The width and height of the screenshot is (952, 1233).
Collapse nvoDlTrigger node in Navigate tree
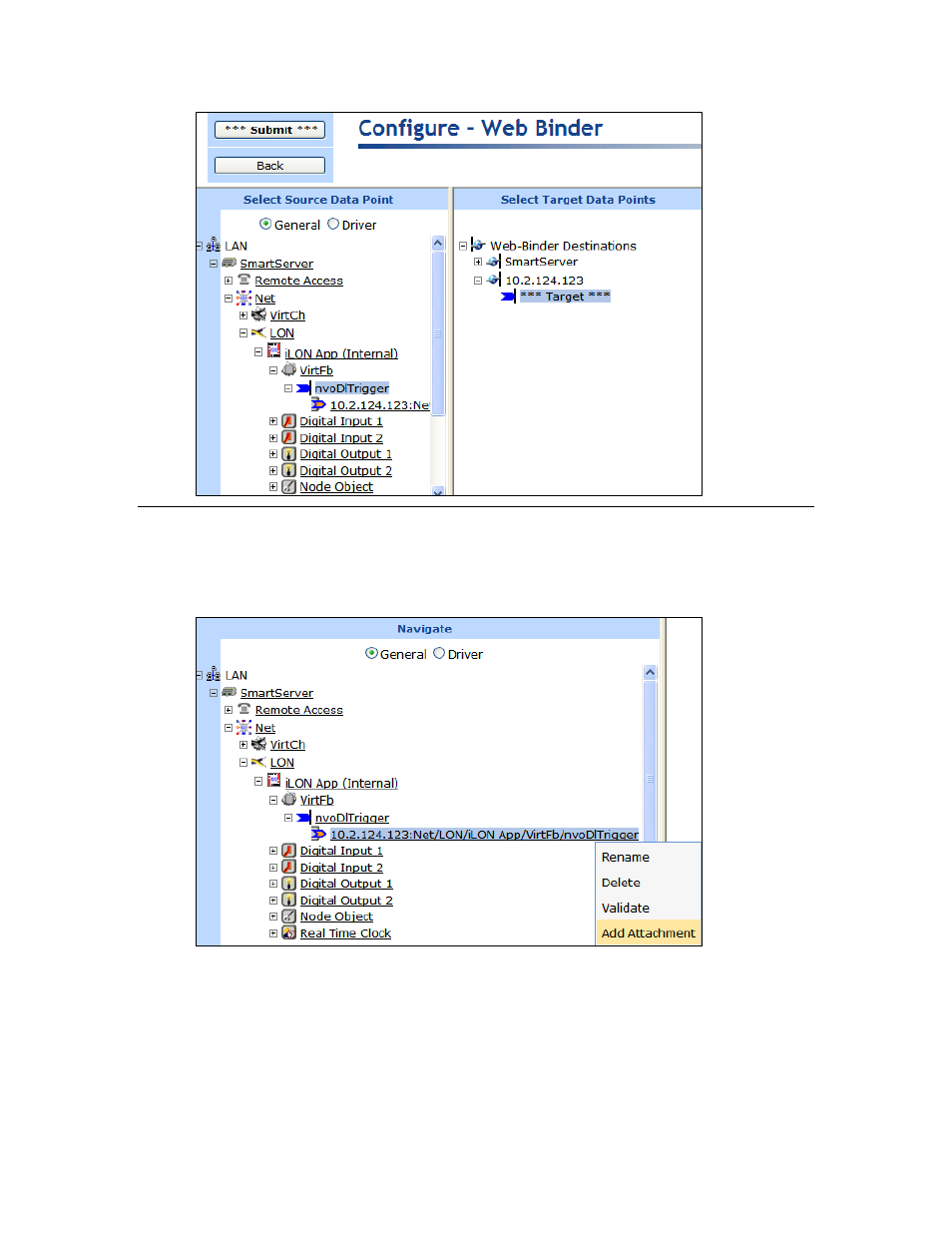click(288, 818)
